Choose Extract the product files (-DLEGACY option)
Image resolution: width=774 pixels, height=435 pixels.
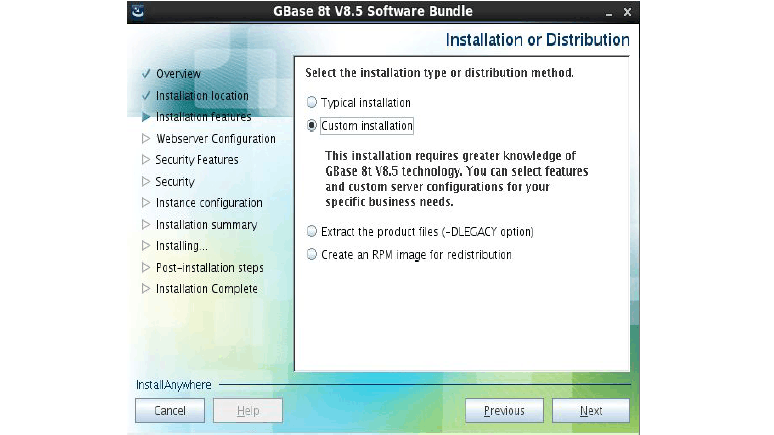[311, 232]
